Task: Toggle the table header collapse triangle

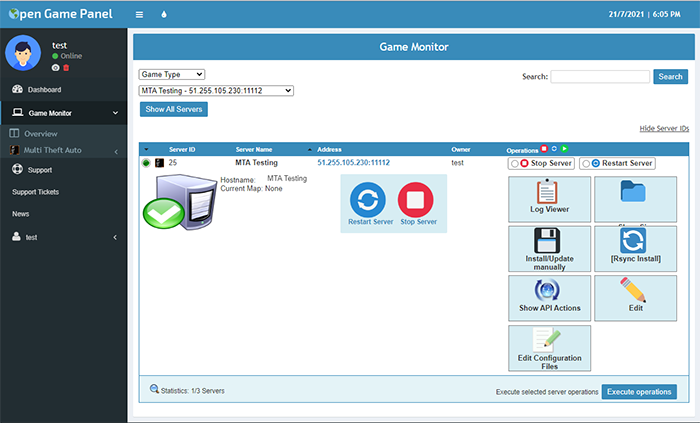Action: (x=146, y=149)
